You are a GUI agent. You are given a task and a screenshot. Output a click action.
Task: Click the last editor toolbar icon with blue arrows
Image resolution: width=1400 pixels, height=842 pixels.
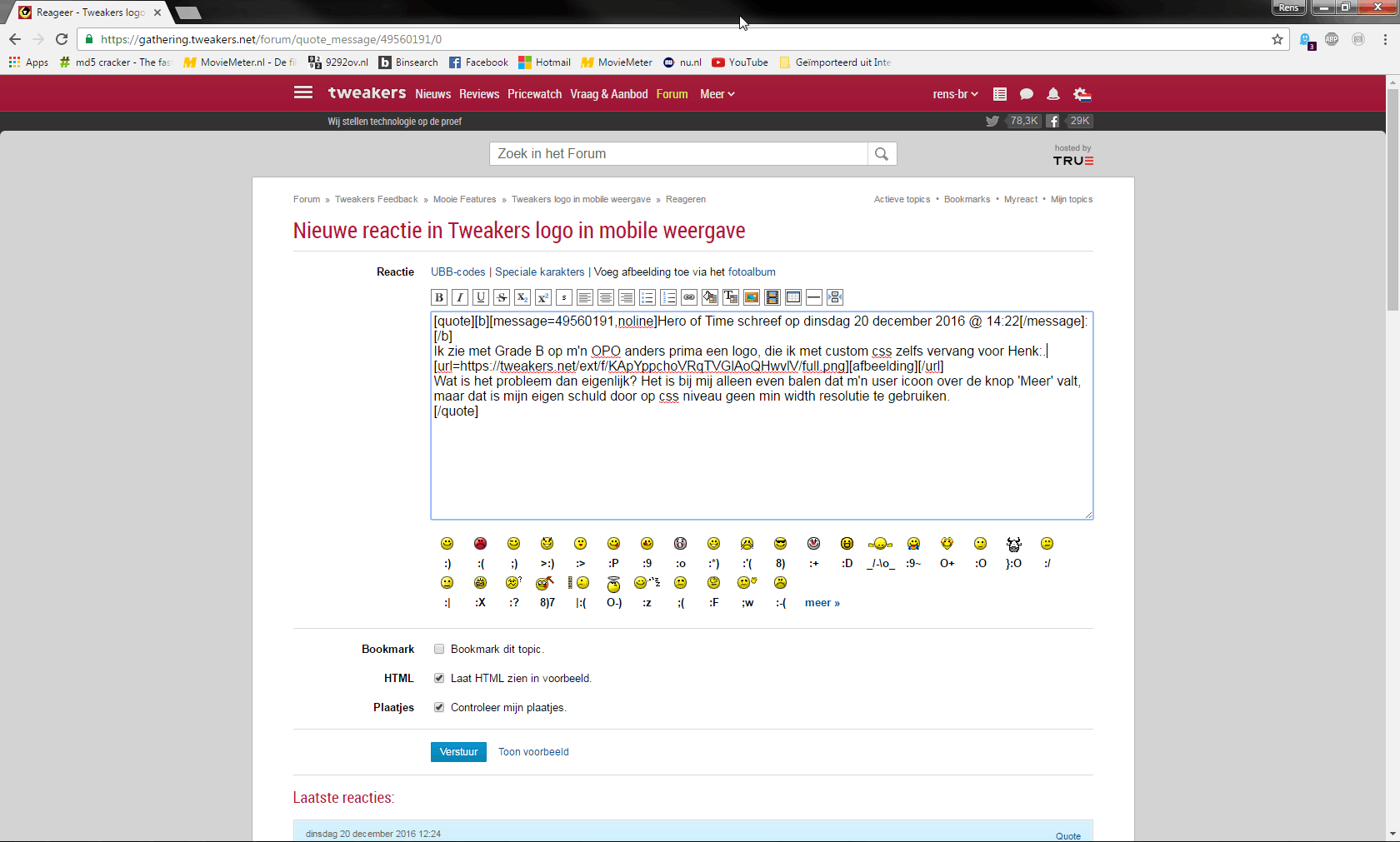[835, 297]
